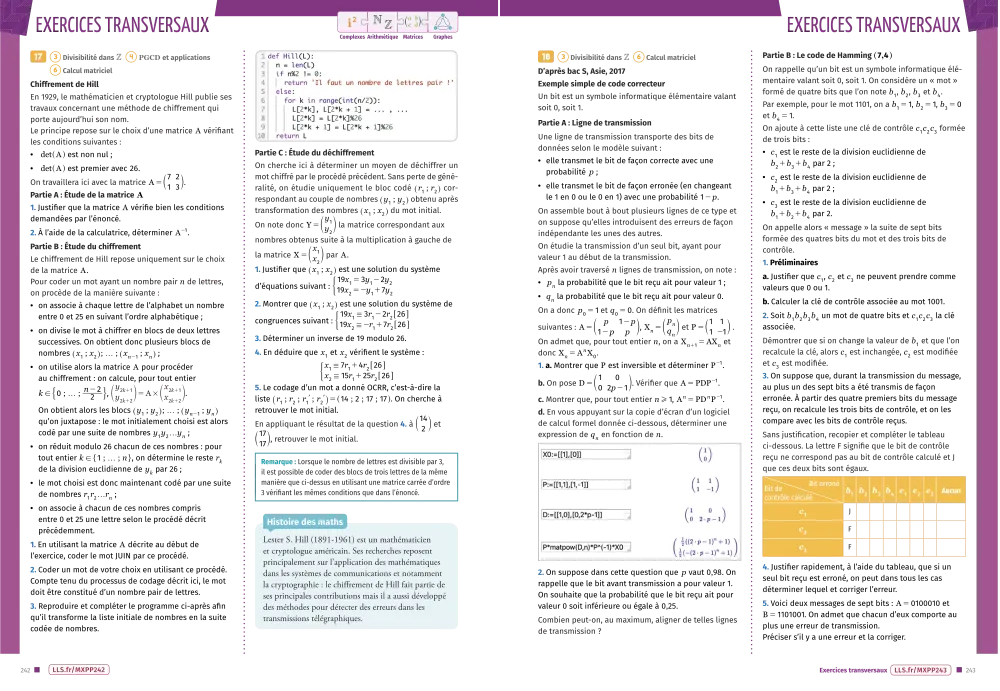The width and height of the screenshot is (1000, 691).
Task: Click the Histoire des maths heading tab
Action: tap(305, 521)
